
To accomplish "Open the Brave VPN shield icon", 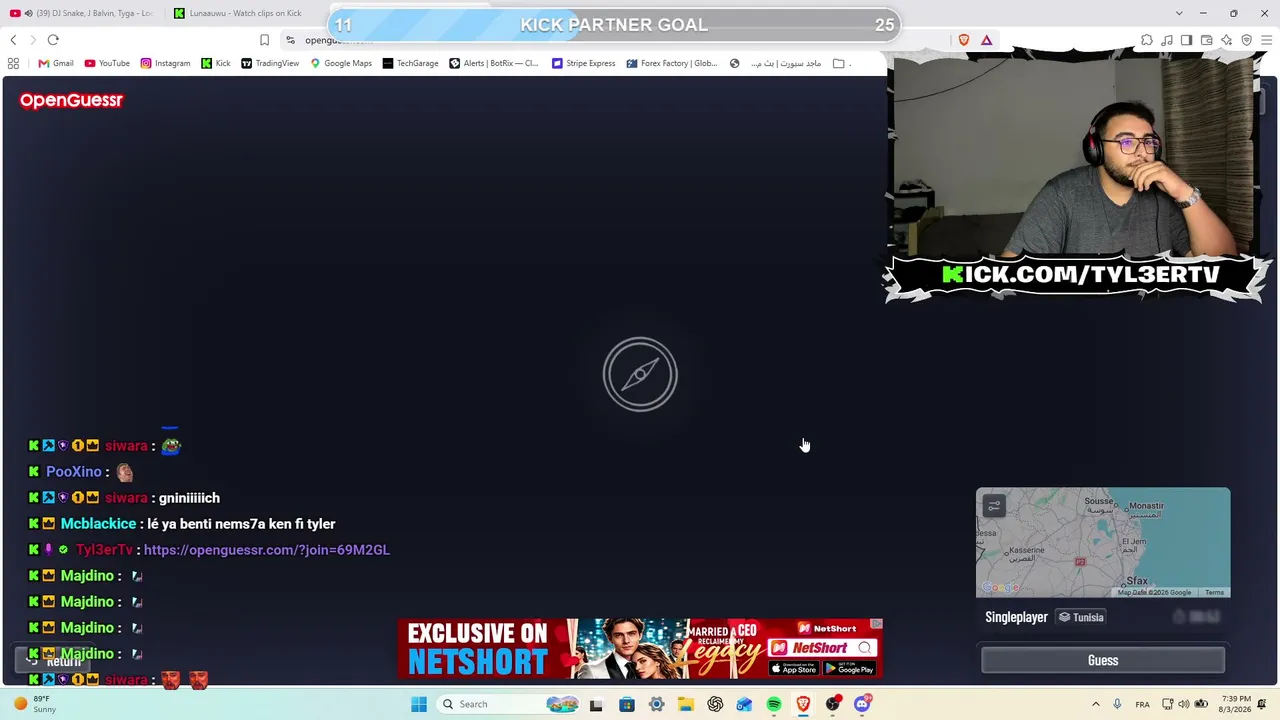I will tap(1247, 40).
